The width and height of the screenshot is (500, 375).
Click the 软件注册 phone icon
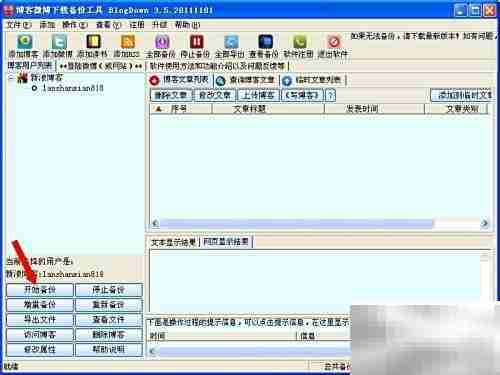coord(299,42)
